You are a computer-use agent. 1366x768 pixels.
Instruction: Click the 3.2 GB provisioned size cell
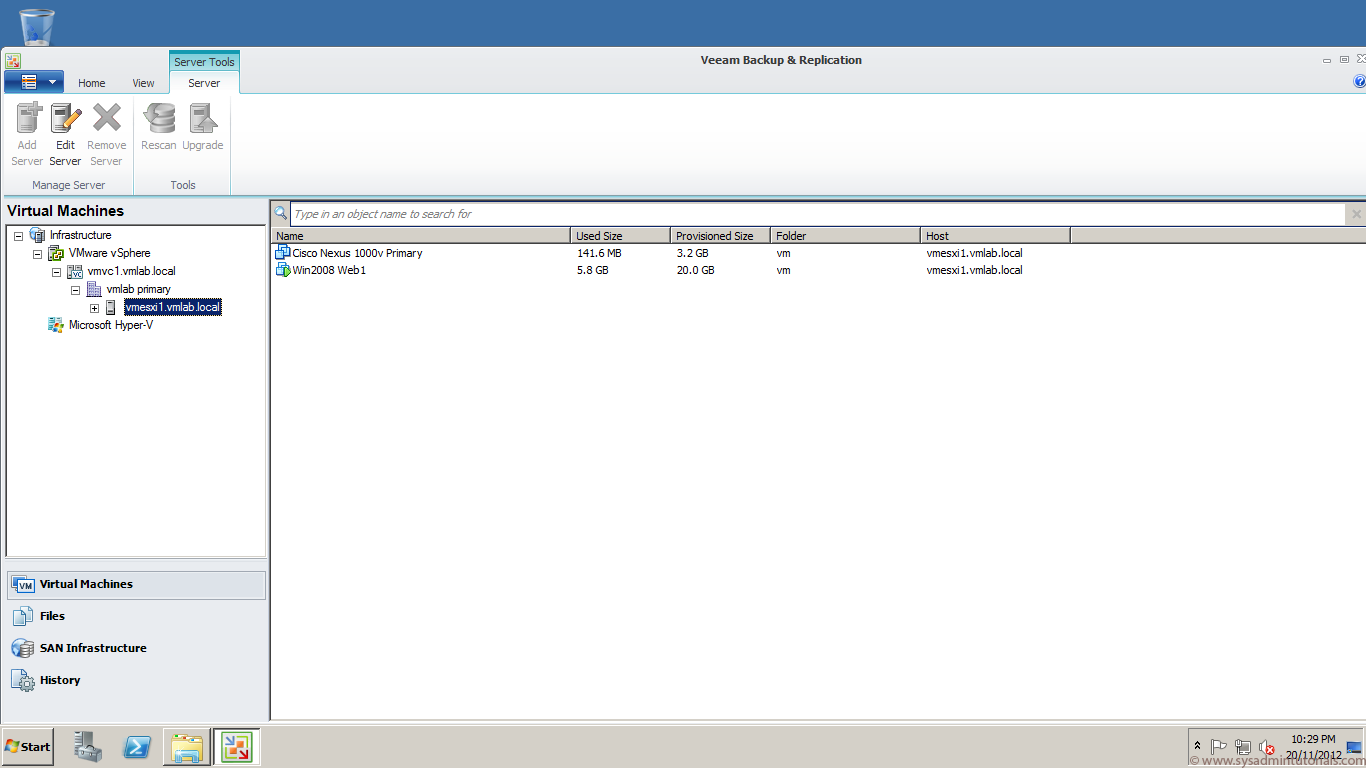(692, 253)
